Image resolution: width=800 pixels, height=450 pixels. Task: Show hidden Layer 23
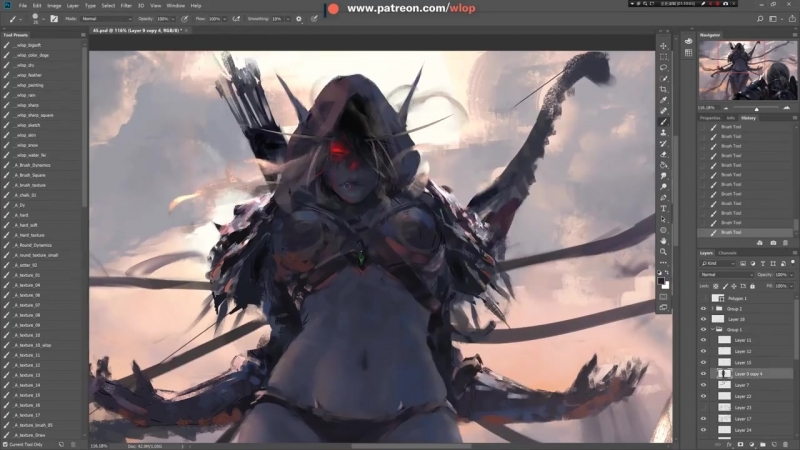(x=704, y=408)
